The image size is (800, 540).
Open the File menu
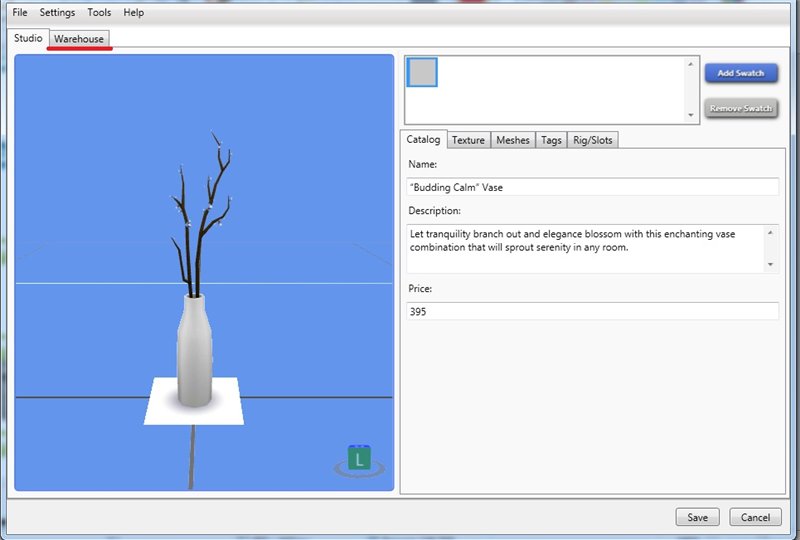pyautogui.click(x=20, y=13)
